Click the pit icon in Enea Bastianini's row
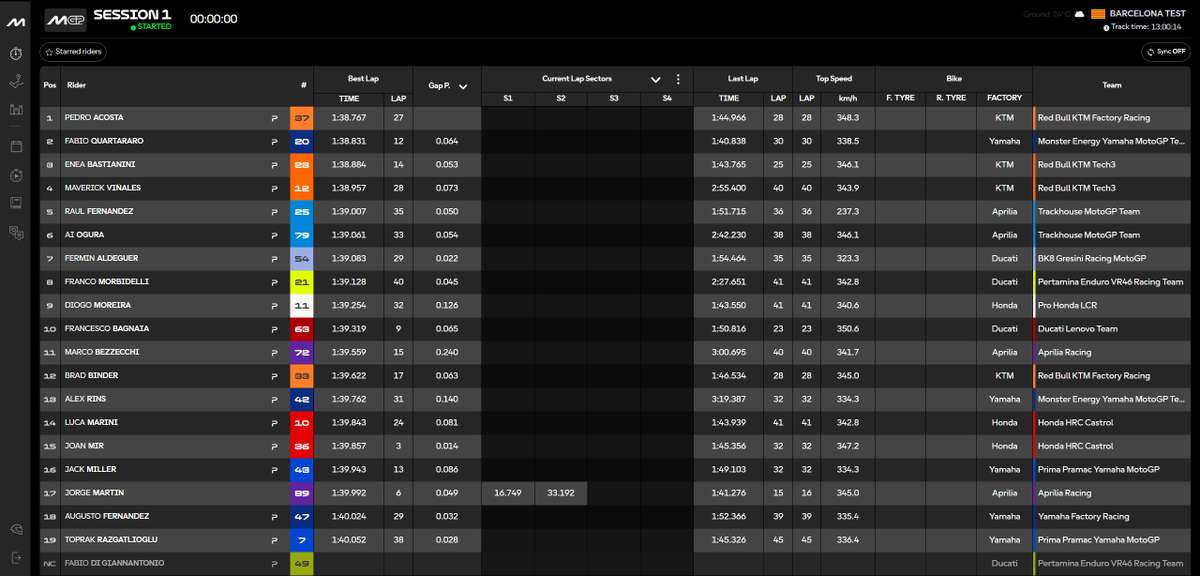This screenshot has width=1200, height=576. click(x=274, y=165)
